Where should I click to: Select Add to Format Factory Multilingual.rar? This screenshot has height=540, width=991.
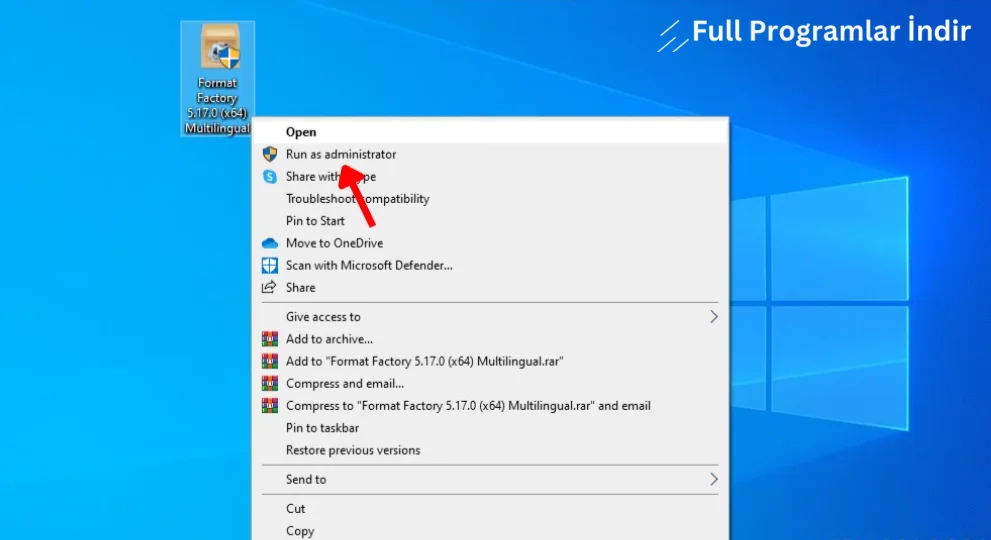(x=490, y=361)
